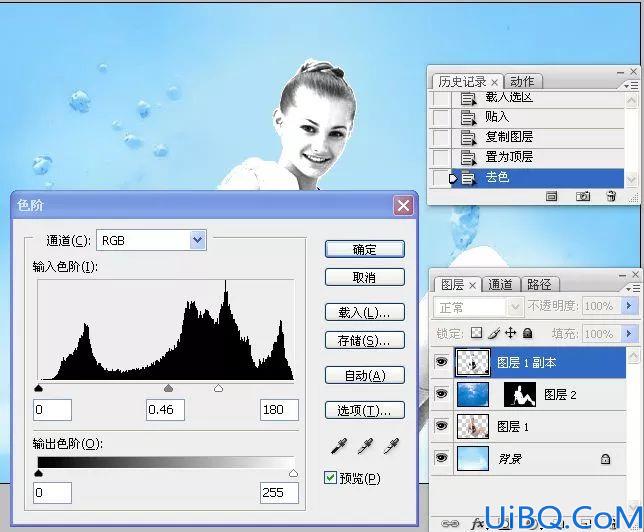Click the 取消 button

click(x=365, y=277)
